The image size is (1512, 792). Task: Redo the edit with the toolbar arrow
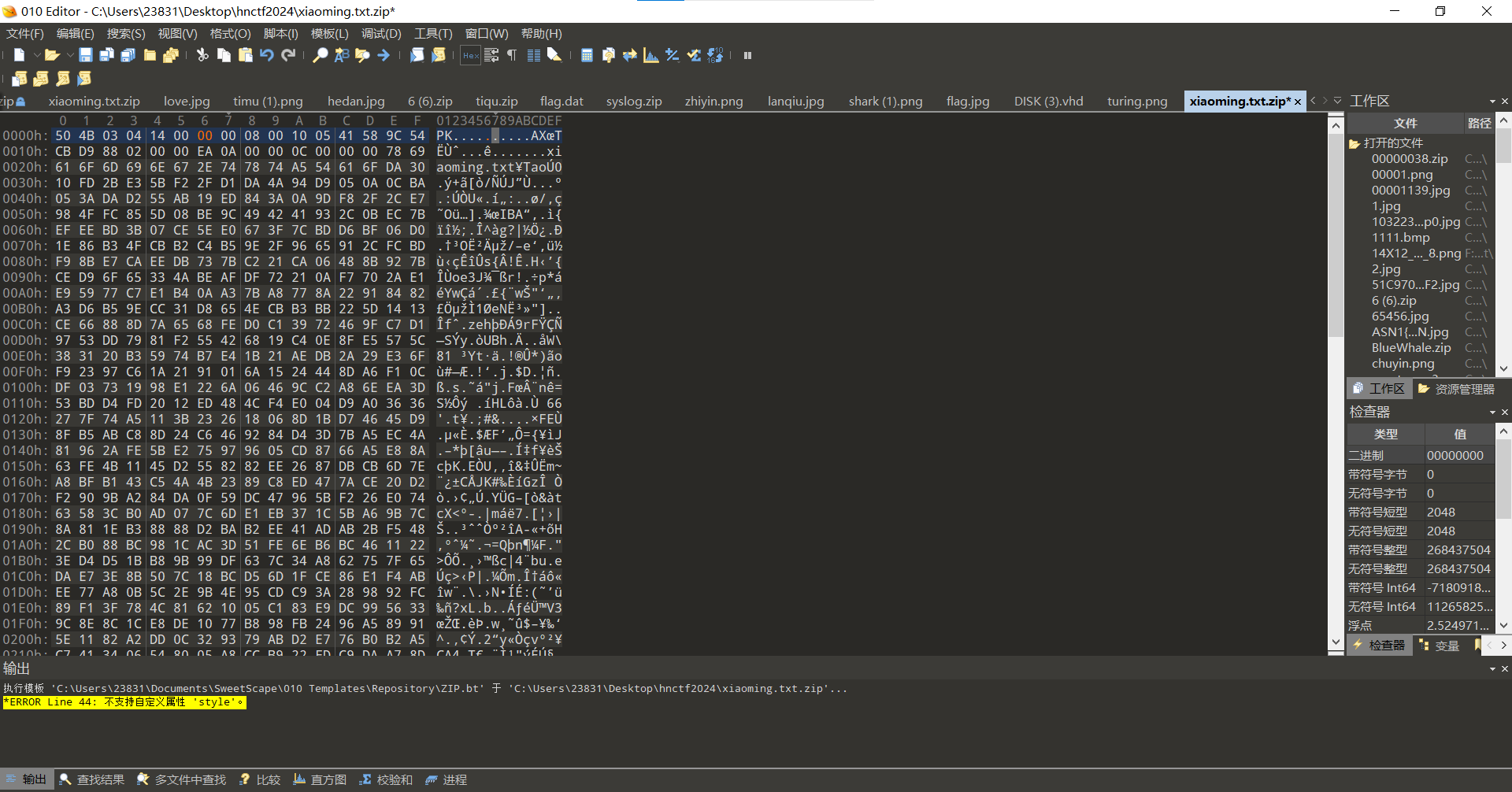[288, 55]
